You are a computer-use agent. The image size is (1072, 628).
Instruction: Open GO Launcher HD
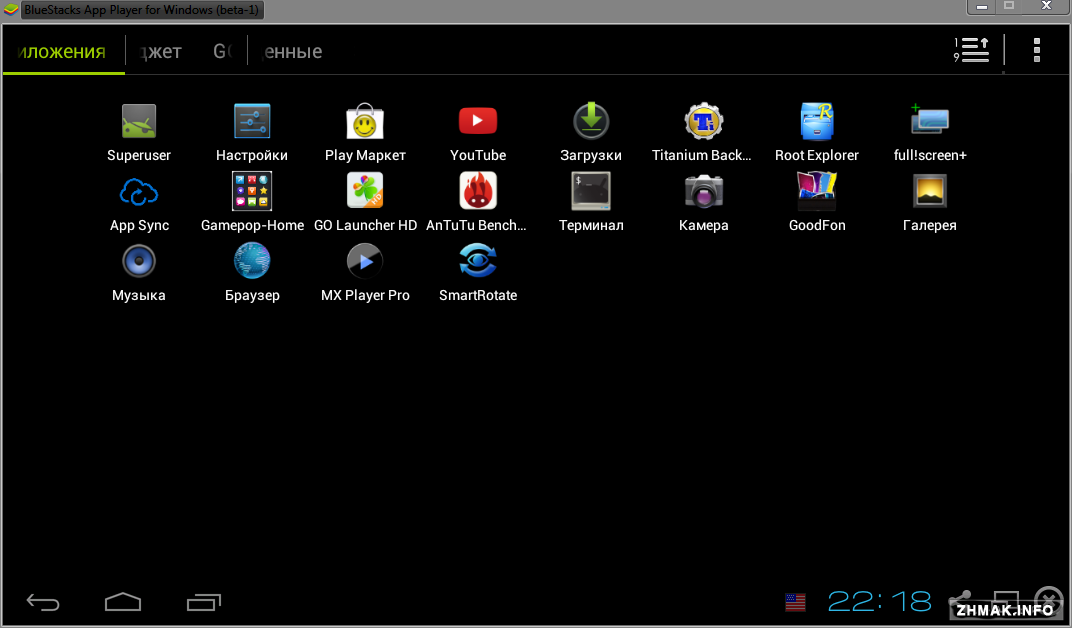(365, 191)
